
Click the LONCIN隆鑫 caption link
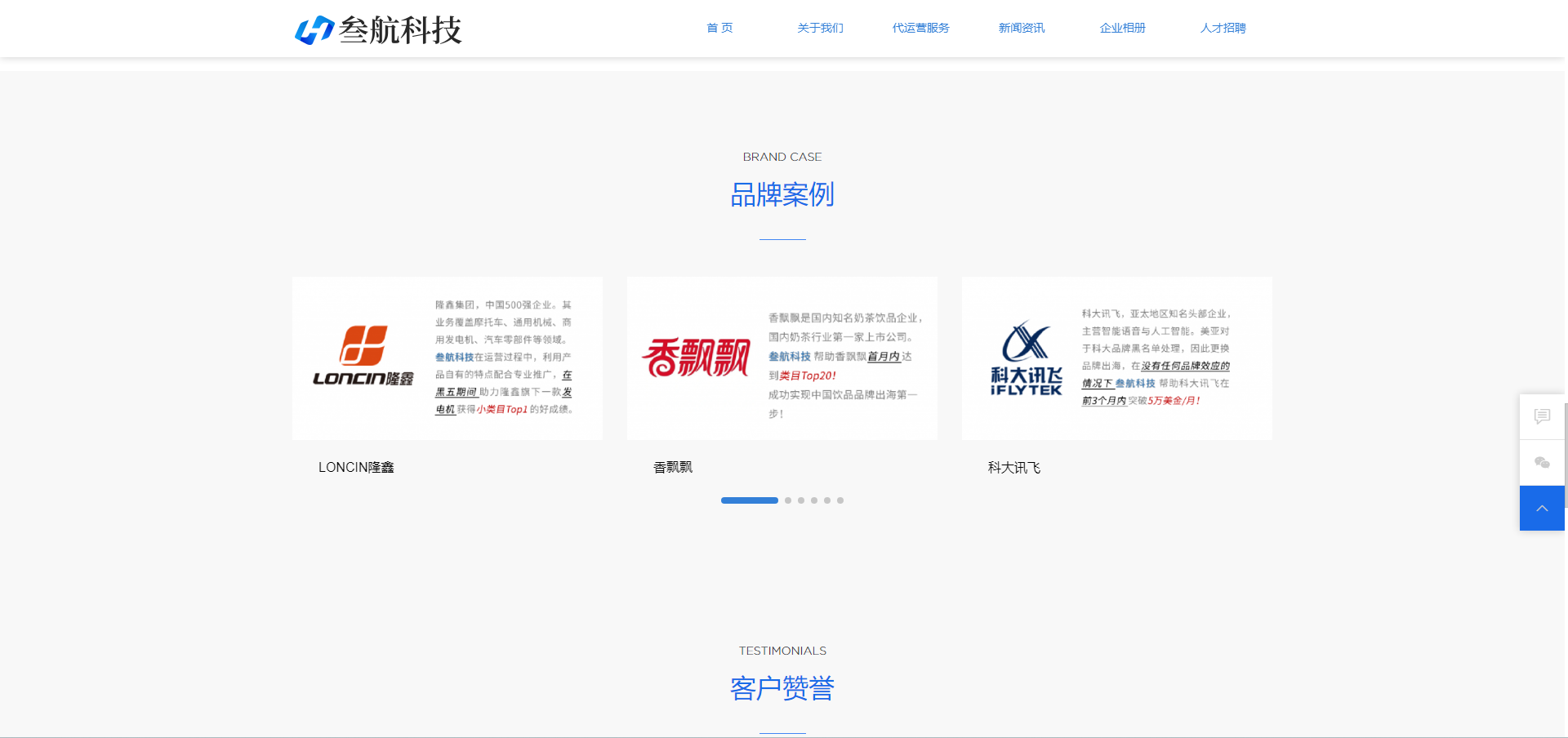356,467
